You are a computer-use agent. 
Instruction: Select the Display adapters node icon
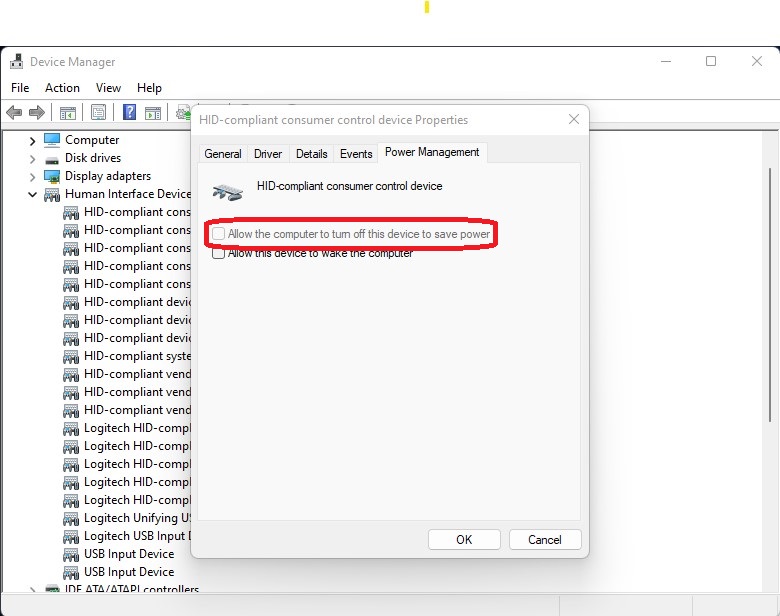click(52, 176)
